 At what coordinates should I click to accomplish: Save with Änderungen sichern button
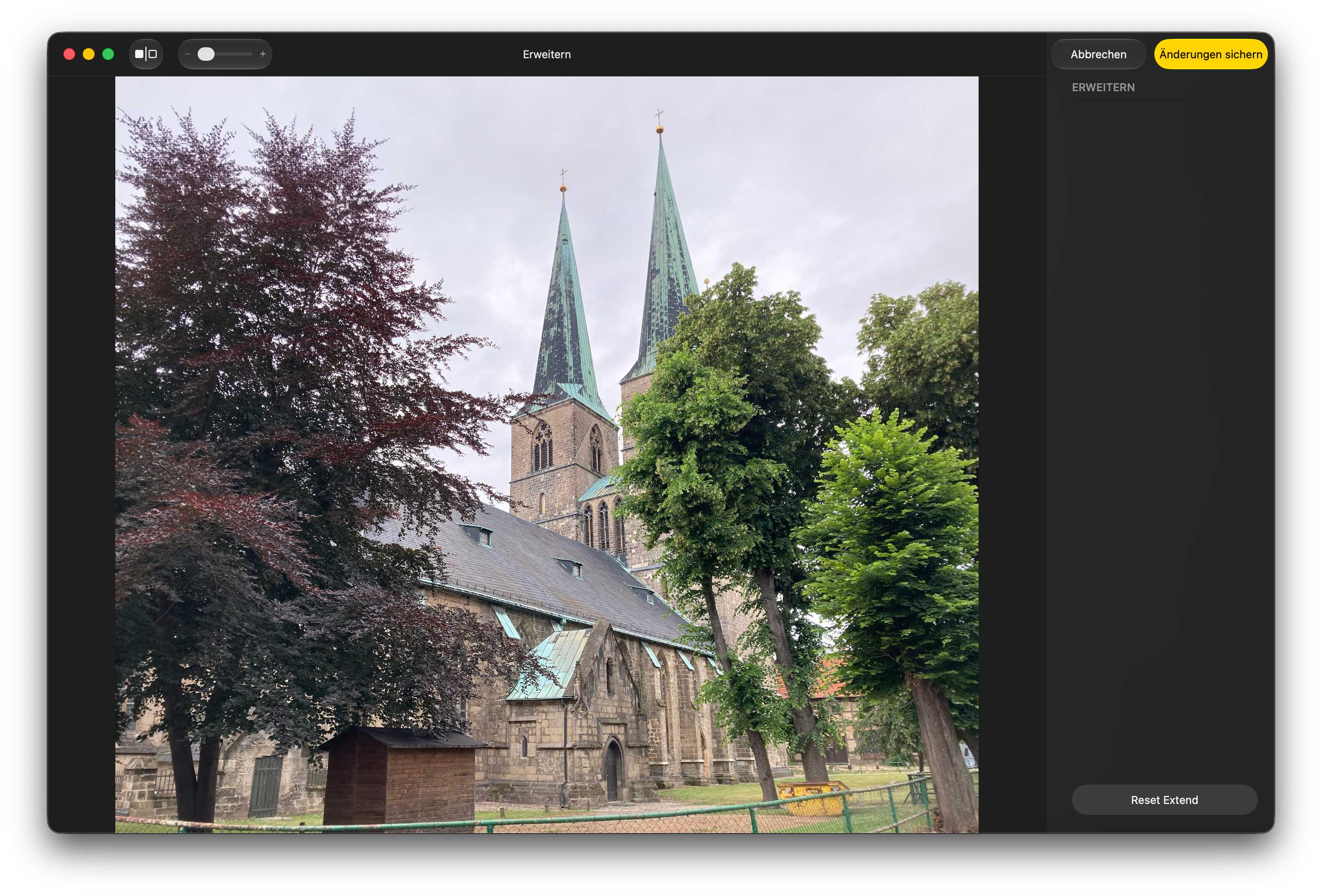tap(1210, 54)
